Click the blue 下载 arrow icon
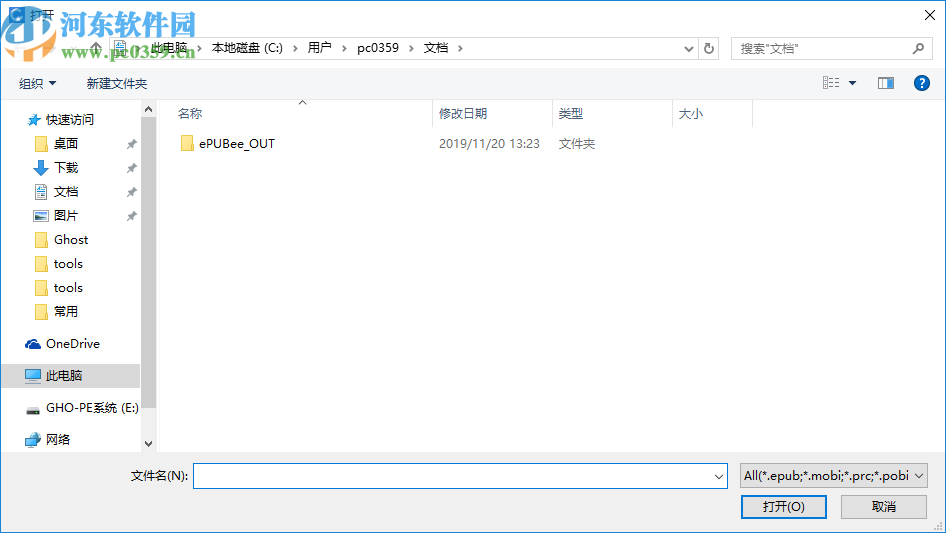The height and width of the screenshot is (533, 946). (x=40, y=168)
